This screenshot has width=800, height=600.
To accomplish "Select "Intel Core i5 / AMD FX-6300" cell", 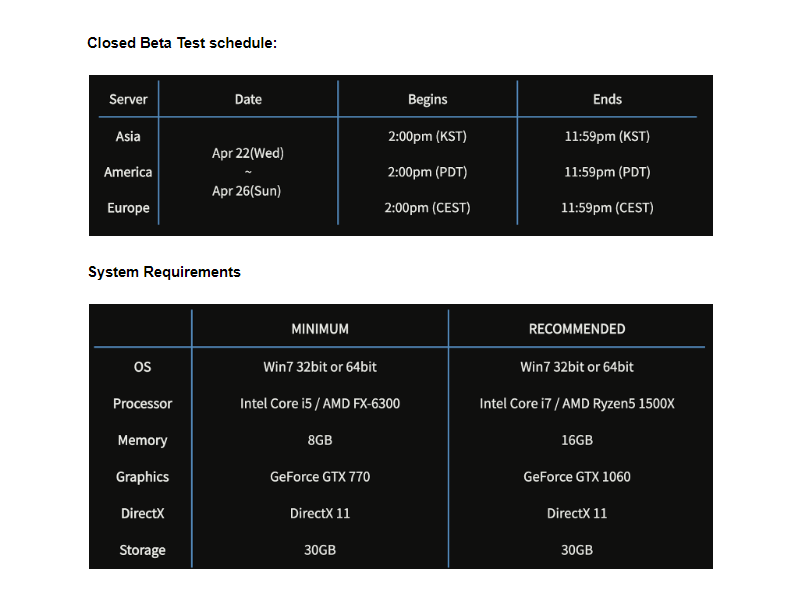I will pyautogui.click(x=320, y=404).
